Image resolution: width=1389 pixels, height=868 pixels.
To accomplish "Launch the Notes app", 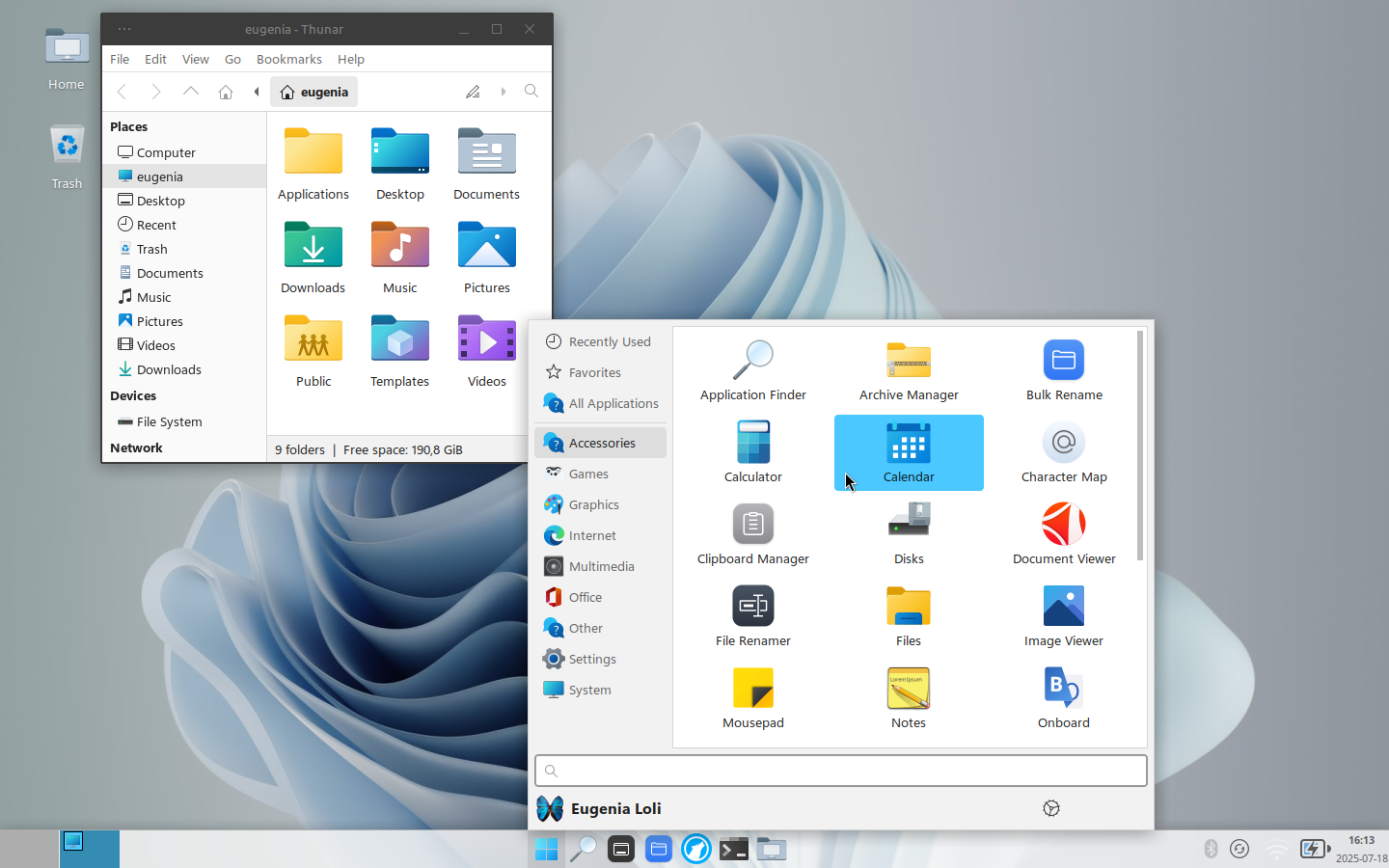I will point(909,698).
